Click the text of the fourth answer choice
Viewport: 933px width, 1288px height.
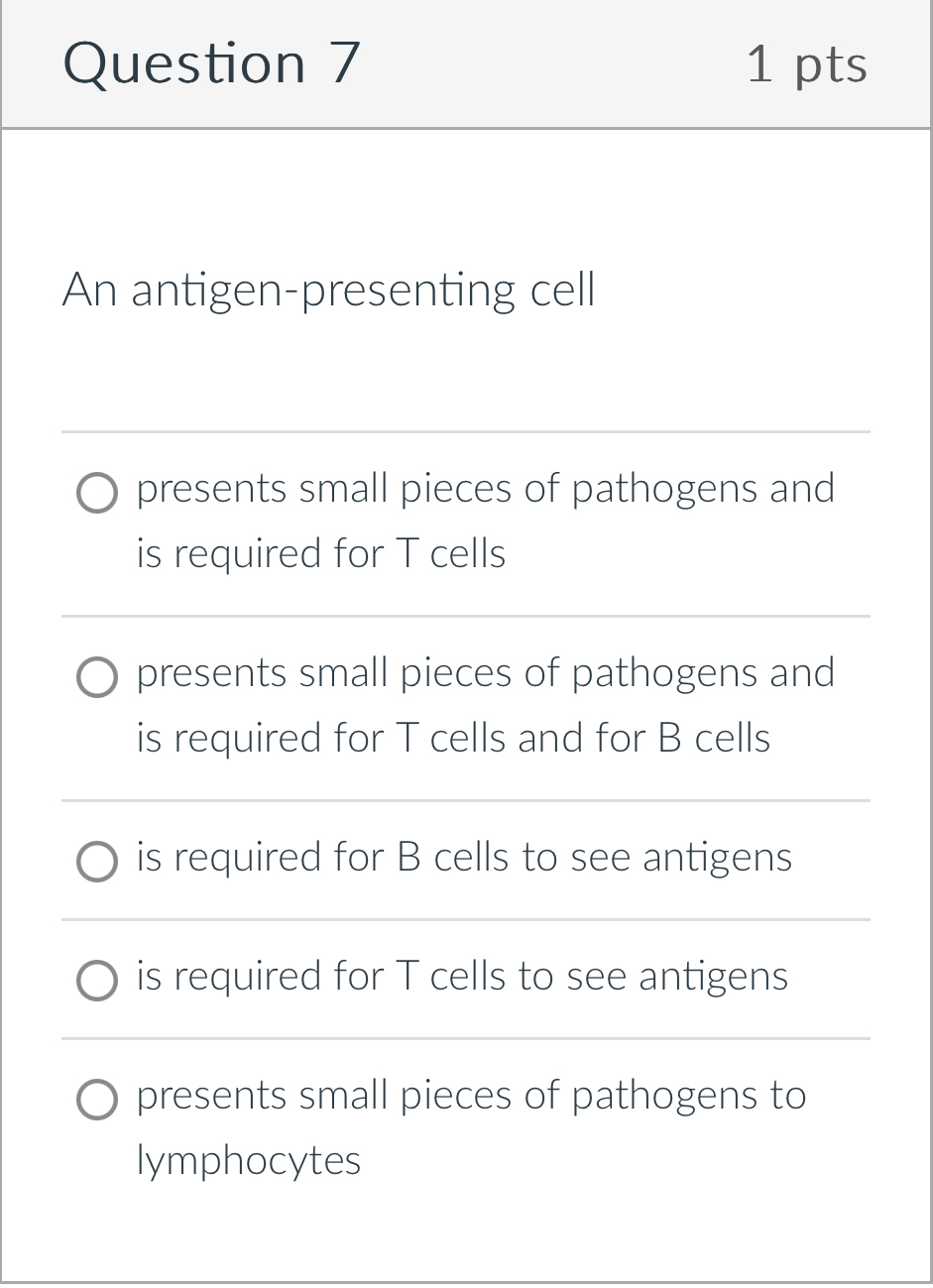[461, 976]
